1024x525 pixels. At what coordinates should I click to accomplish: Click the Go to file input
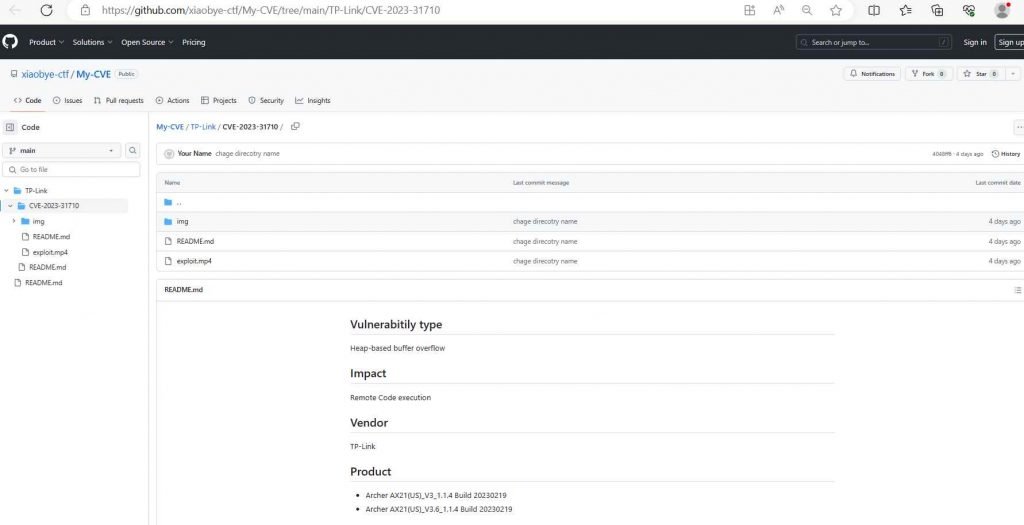[x=71, y=170]
